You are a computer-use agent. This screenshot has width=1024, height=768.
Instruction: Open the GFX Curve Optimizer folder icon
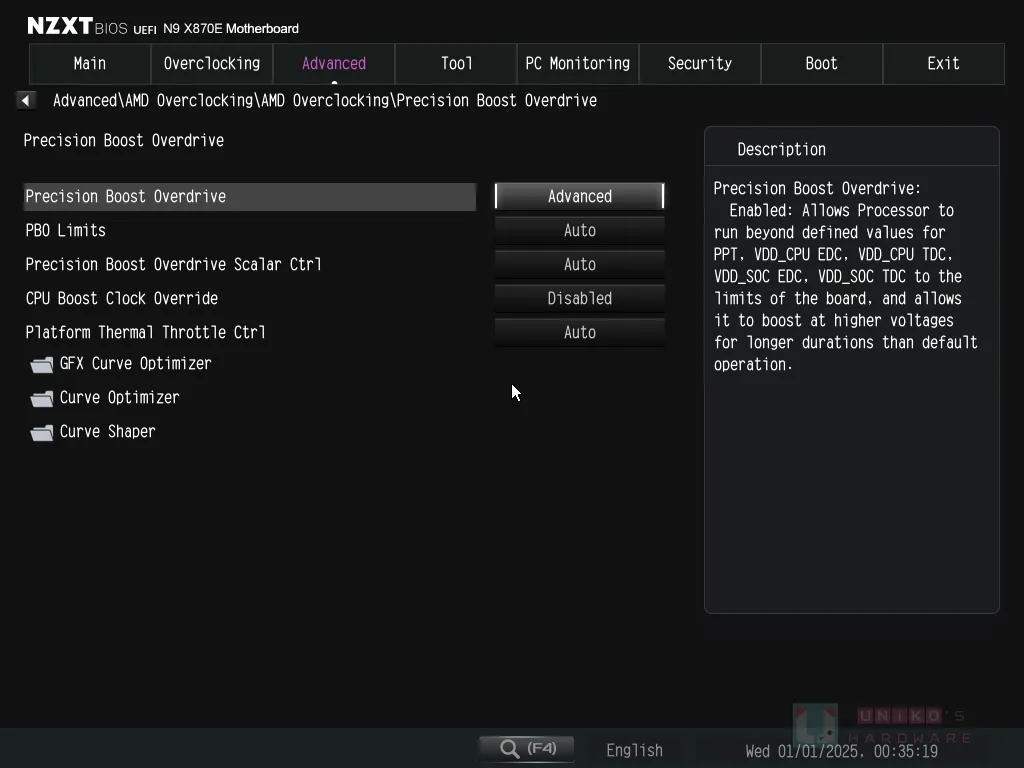(x=42, y=364)
